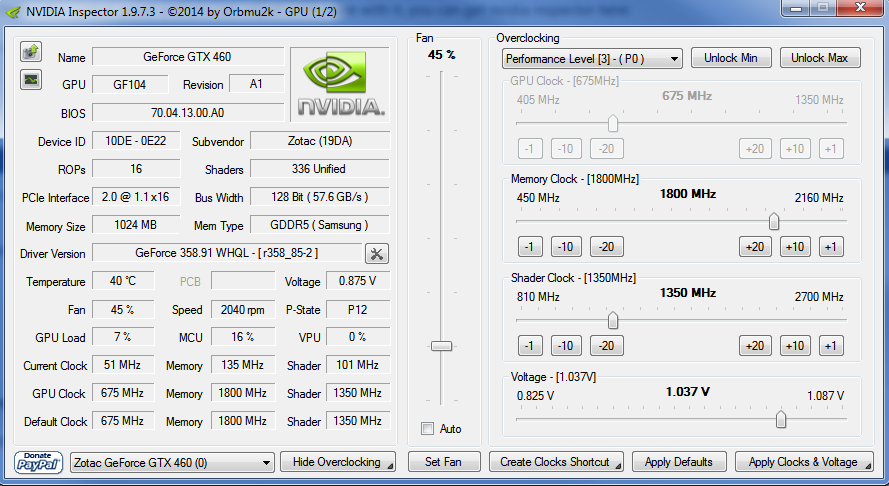Click the Current Clock value 51 MHz

[x=123, y=365]
